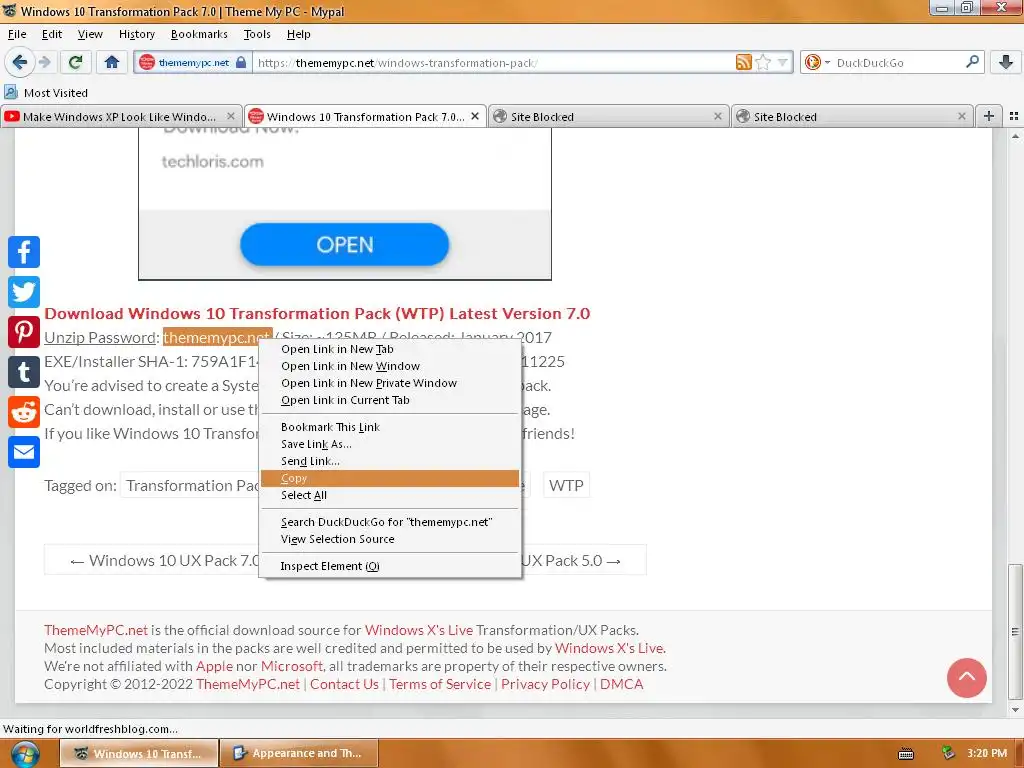This screenshot has height=768, width=1024.
Task: Click the on-screen keyboard tray icon
Action: tap(906, 754)
